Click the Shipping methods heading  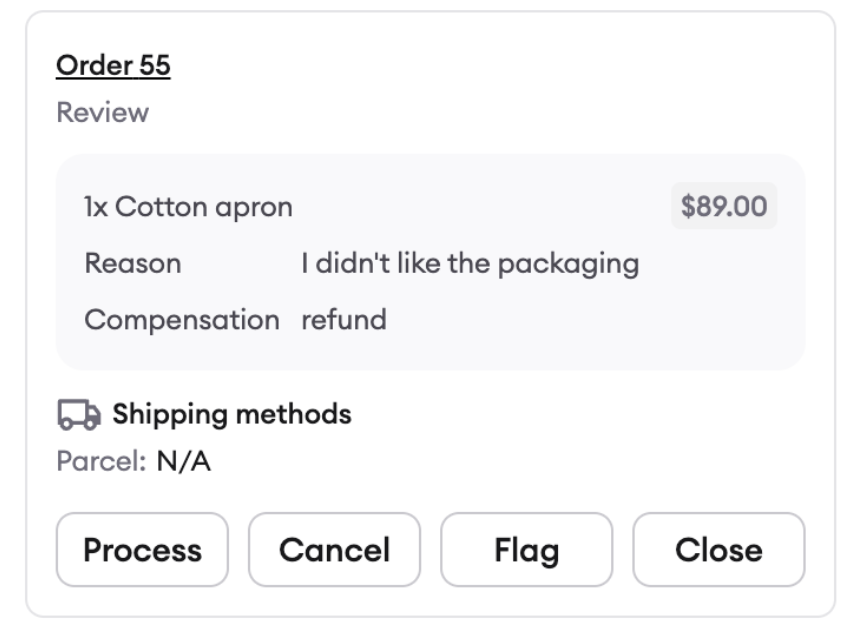point(231,414)
